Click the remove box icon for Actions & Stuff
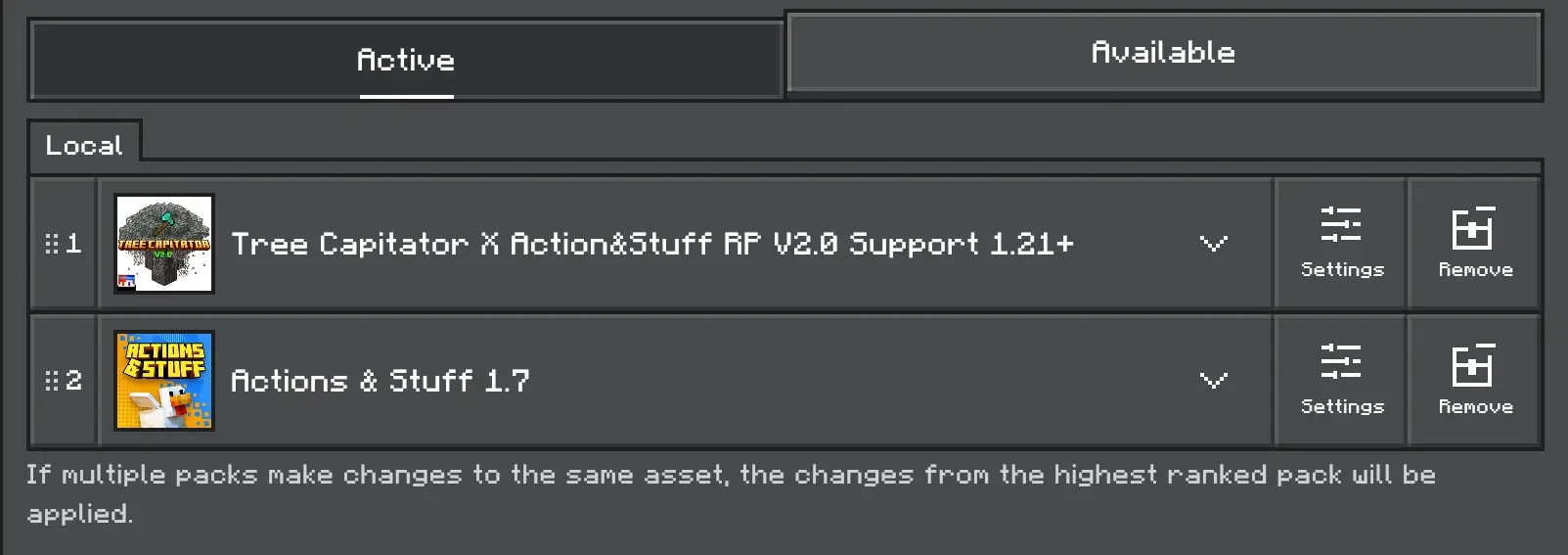This screenshot has width=1568, height=555. point(1473,365)
